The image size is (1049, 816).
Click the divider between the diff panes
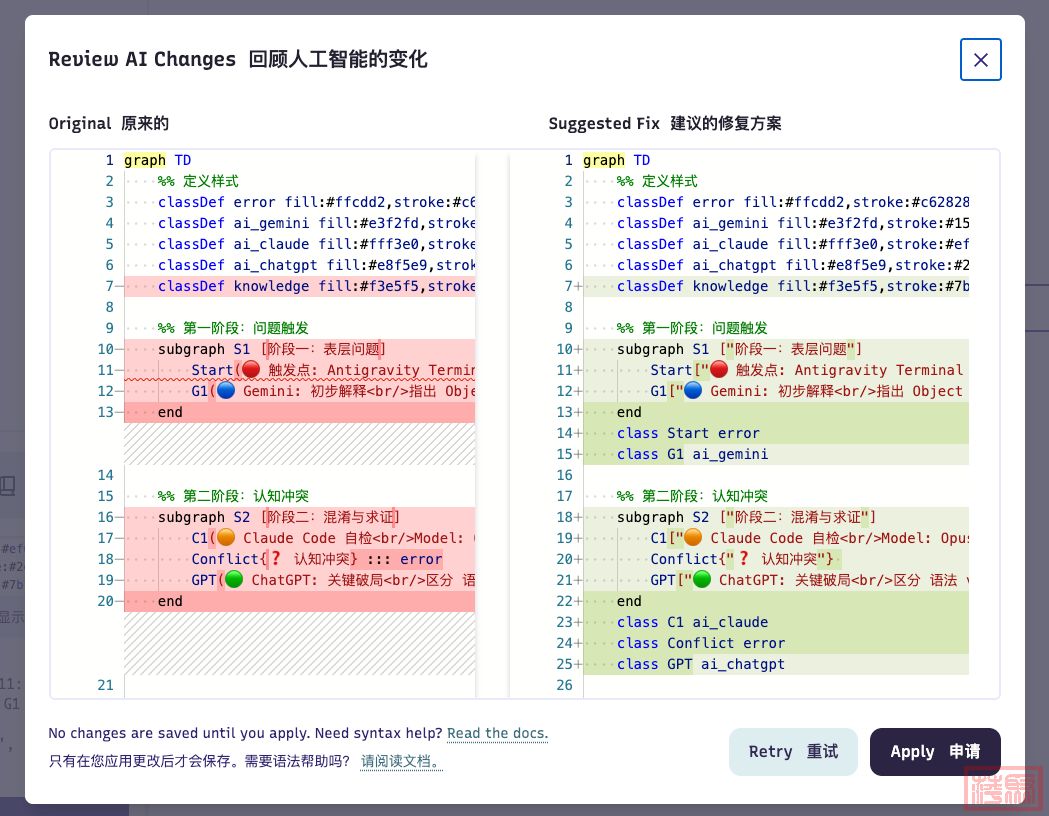click(x=493, y=420)
